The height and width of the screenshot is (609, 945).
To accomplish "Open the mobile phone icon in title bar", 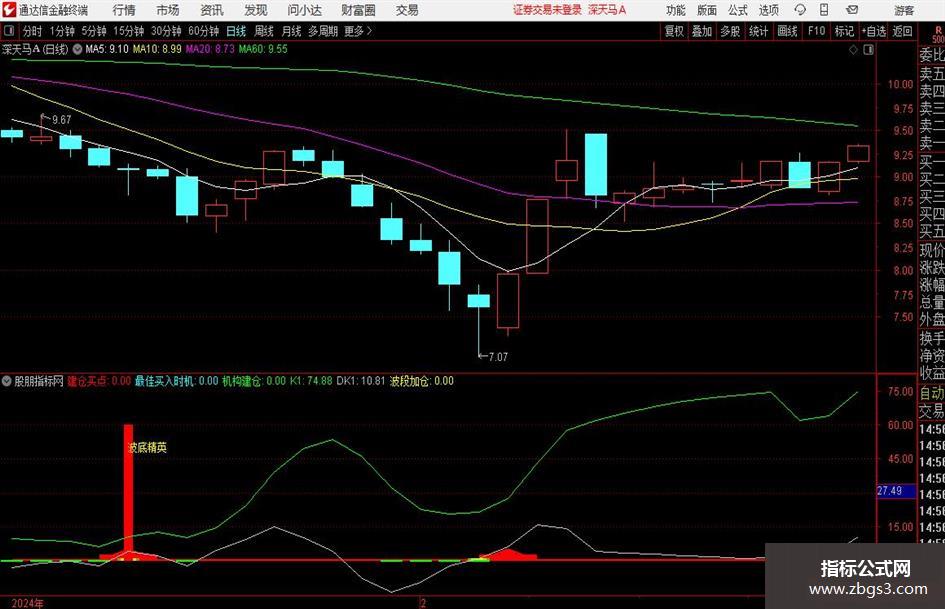I will [824, 10].
